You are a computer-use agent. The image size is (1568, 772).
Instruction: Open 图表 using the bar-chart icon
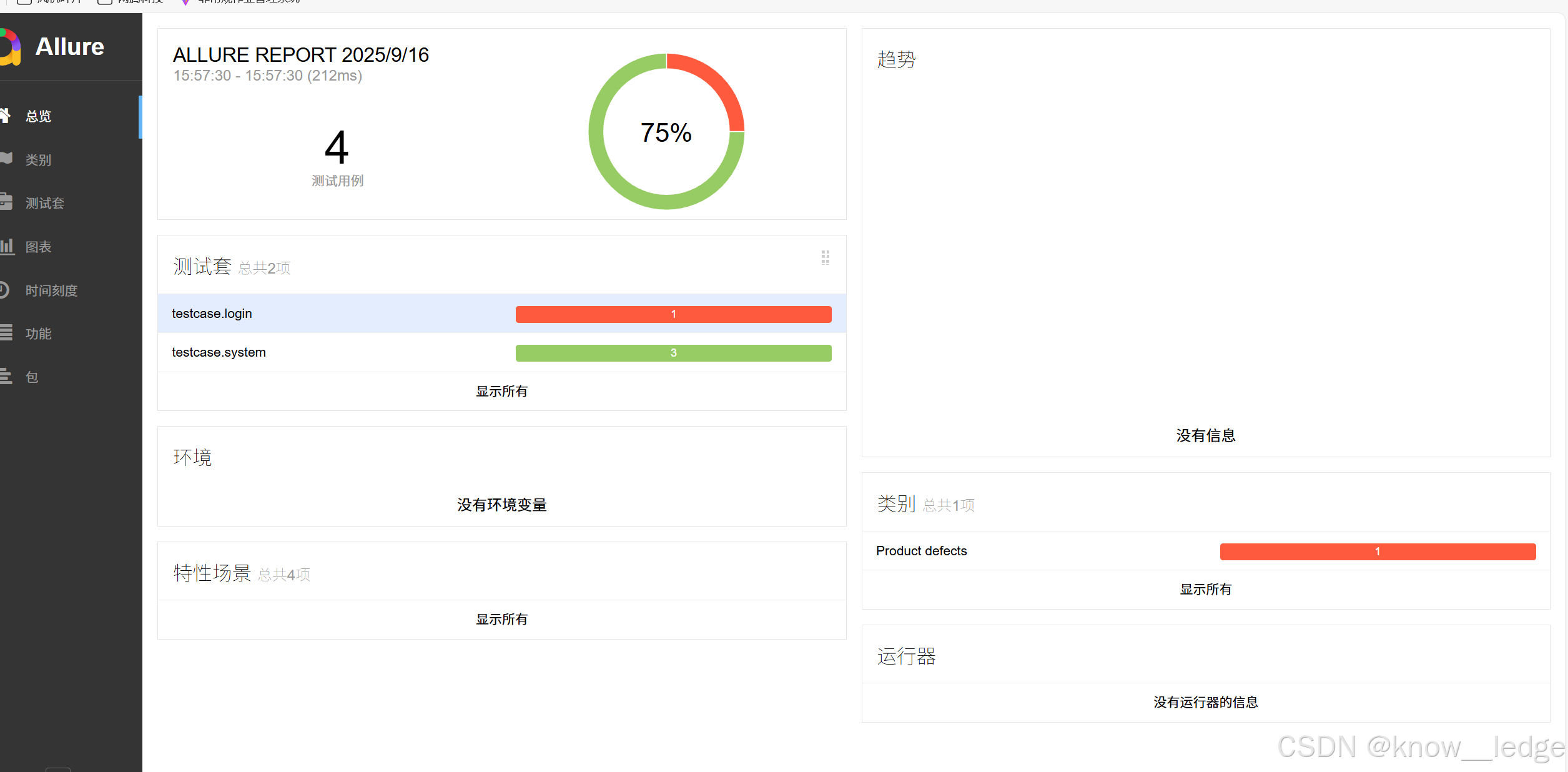(x=7, y=246)
